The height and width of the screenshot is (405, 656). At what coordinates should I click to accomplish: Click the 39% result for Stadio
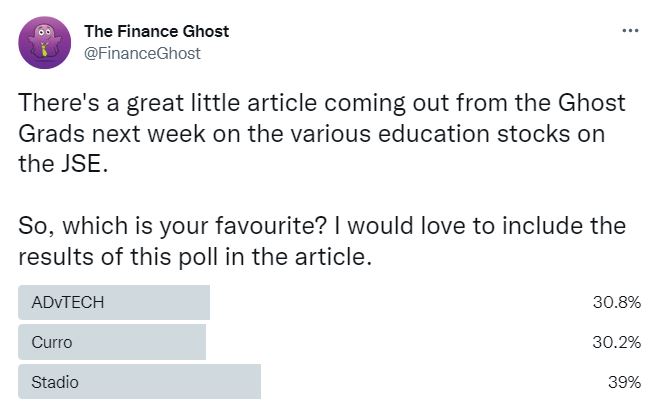624,382
